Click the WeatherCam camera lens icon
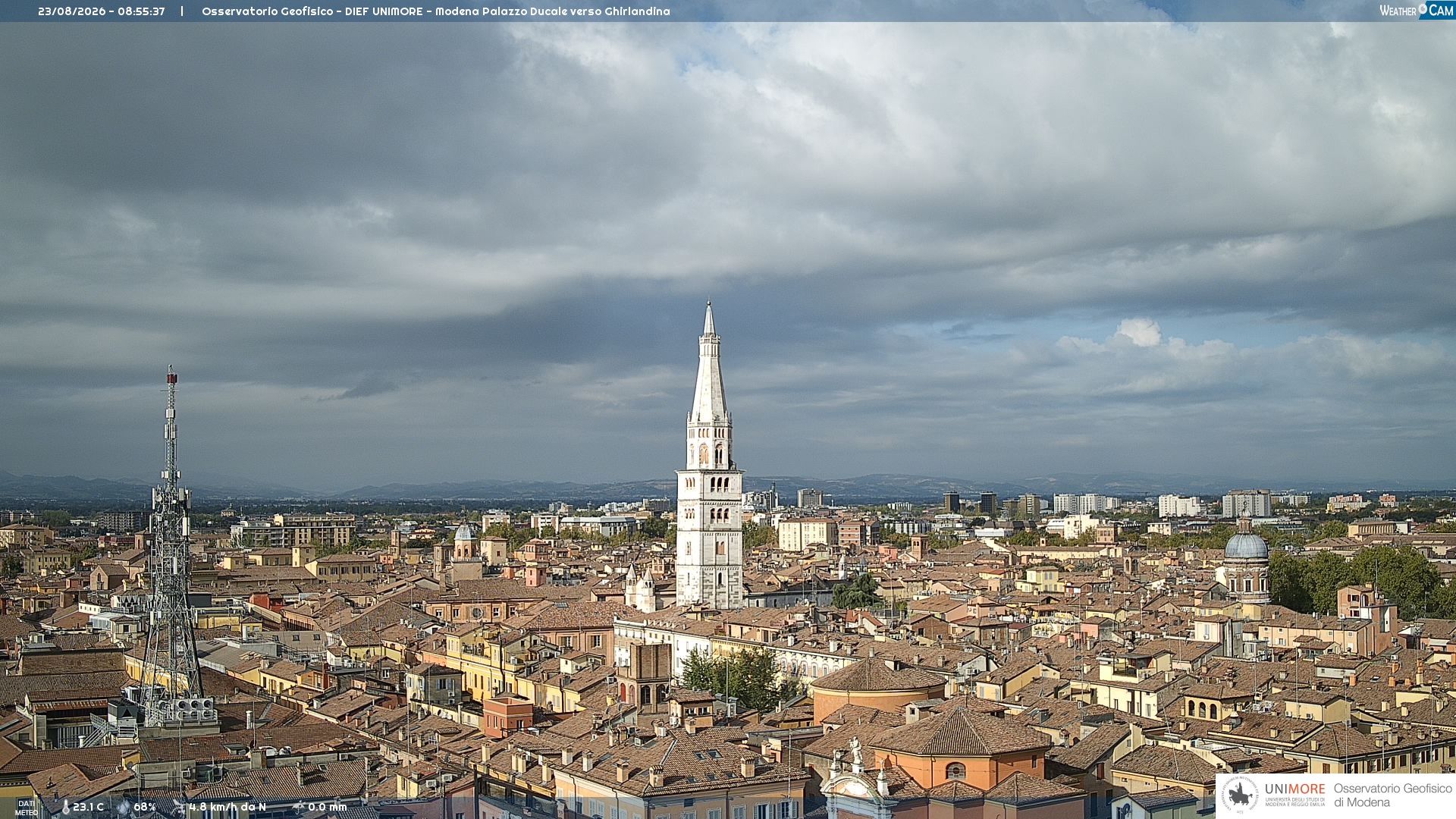Viewport: 1456px width, 819px height. click(1423, 8)
